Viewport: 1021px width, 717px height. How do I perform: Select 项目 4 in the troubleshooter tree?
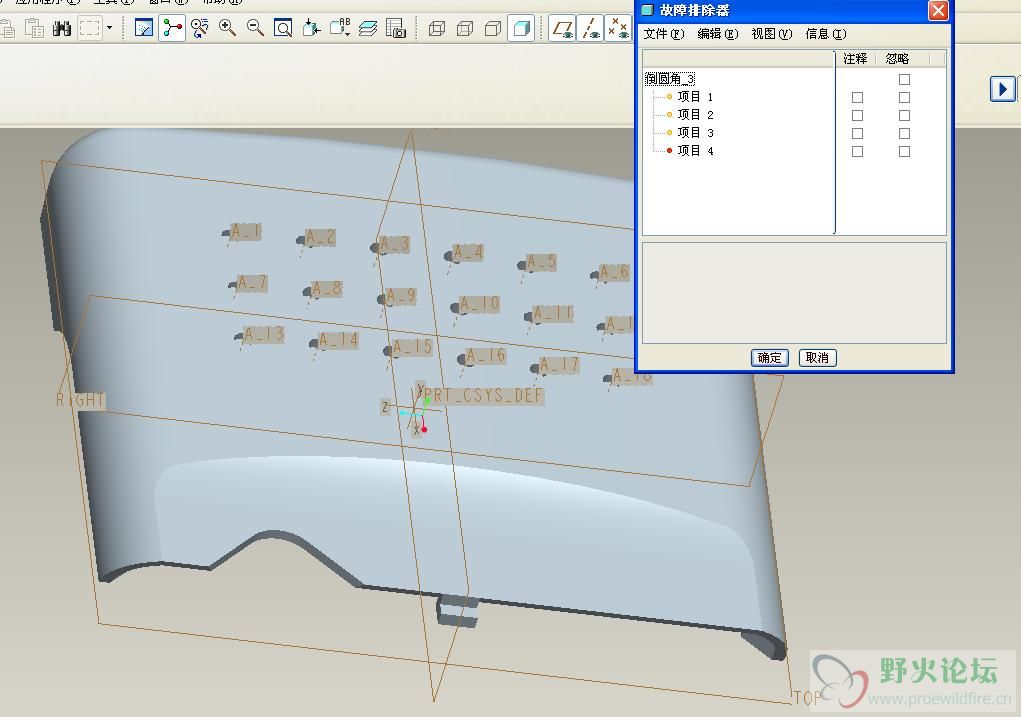coord(695,151)
